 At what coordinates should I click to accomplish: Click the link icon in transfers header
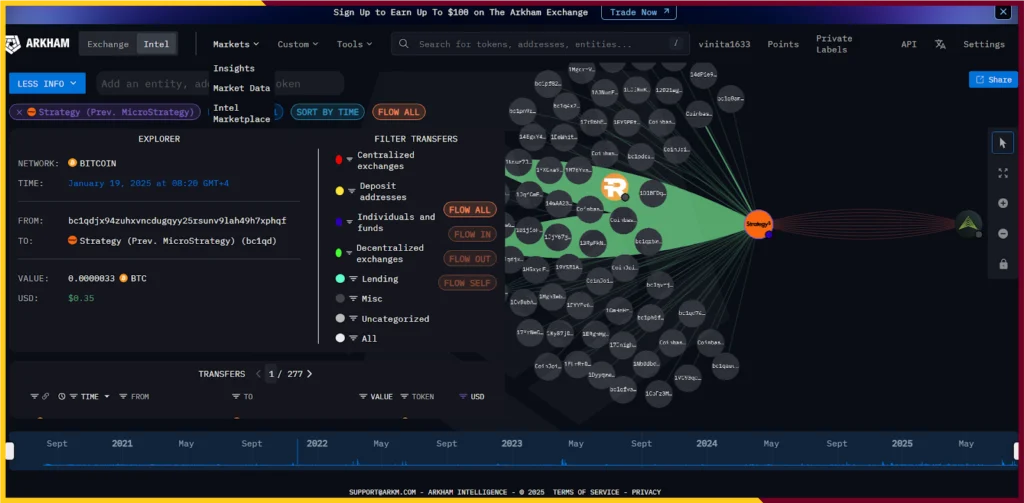pos(45,397)
